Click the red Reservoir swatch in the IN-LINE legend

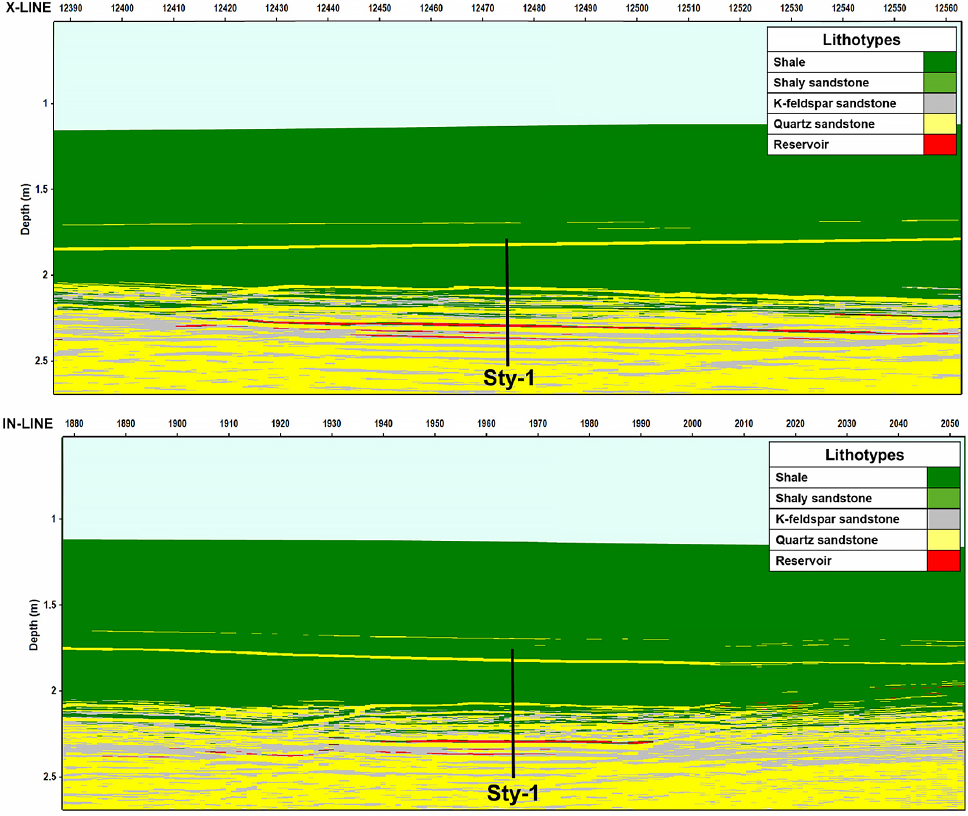coord(943,561)
